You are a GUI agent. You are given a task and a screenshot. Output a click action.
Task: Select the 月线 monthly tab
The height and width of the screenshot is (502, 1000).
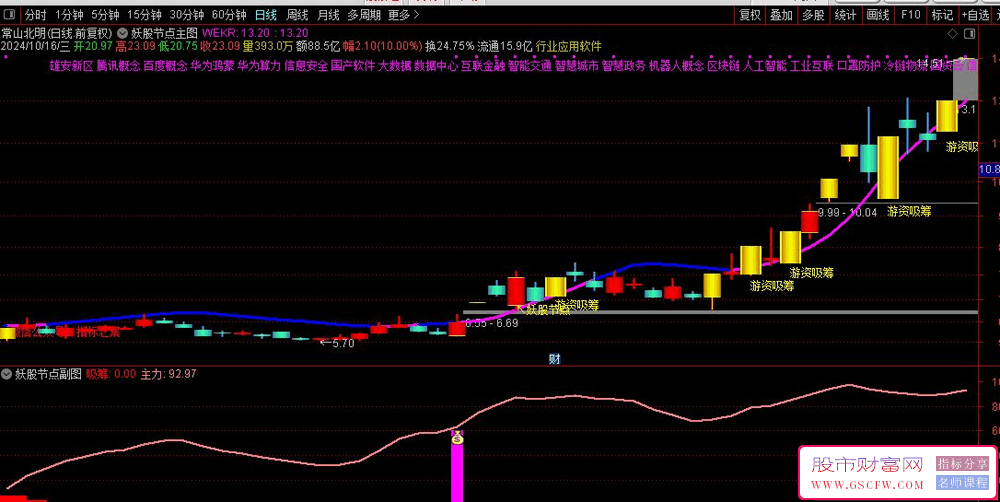(328, 15)
